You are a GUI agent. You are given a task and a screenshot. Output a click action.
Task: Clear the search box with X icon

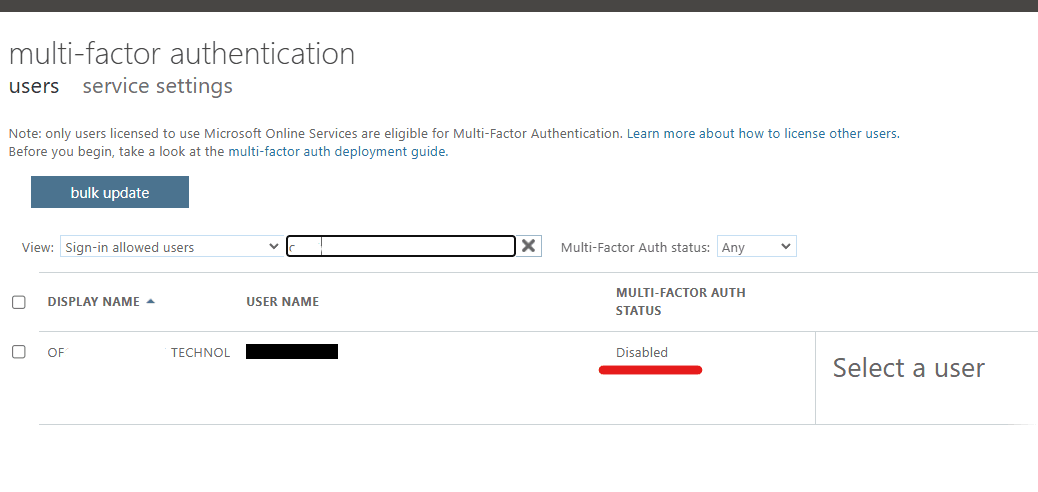click(529, 246)
